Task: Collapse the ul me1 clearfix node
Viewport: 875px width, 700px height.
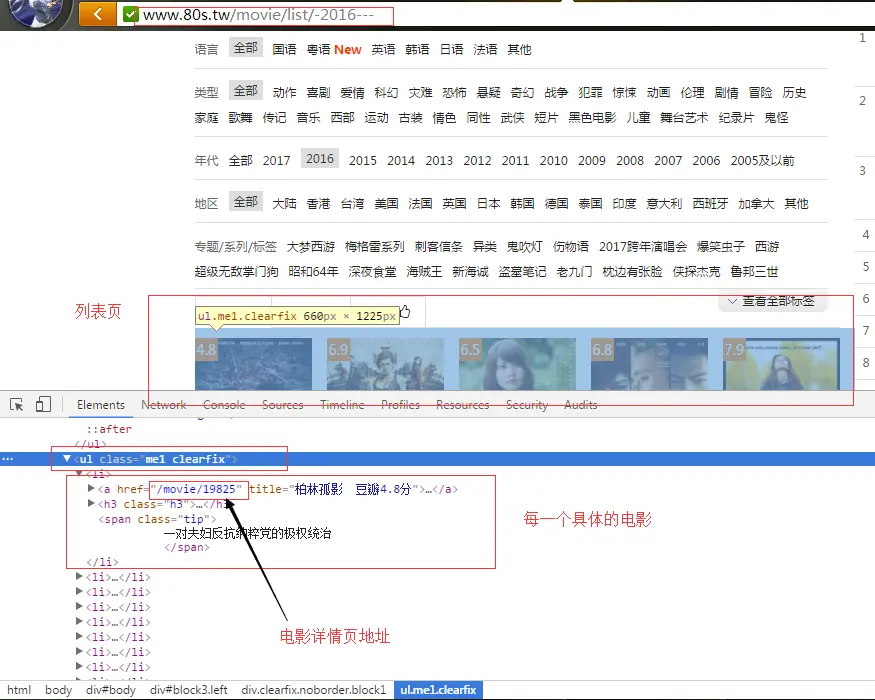Action: [x=67, y=458]
